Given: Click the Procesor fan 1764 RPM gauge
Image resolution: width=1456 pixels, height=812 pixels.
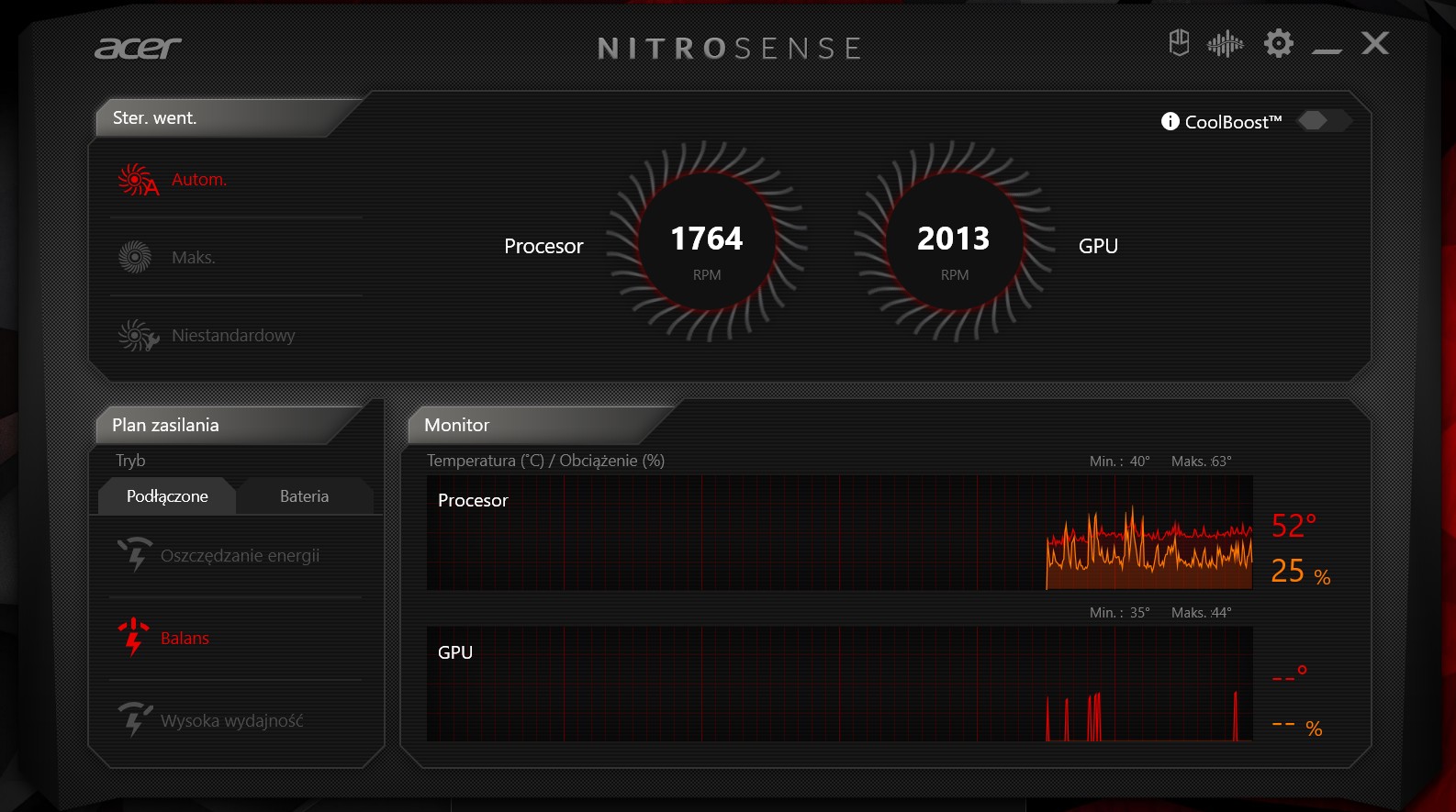Looking at the screenshot, I should tap(707, 242).
